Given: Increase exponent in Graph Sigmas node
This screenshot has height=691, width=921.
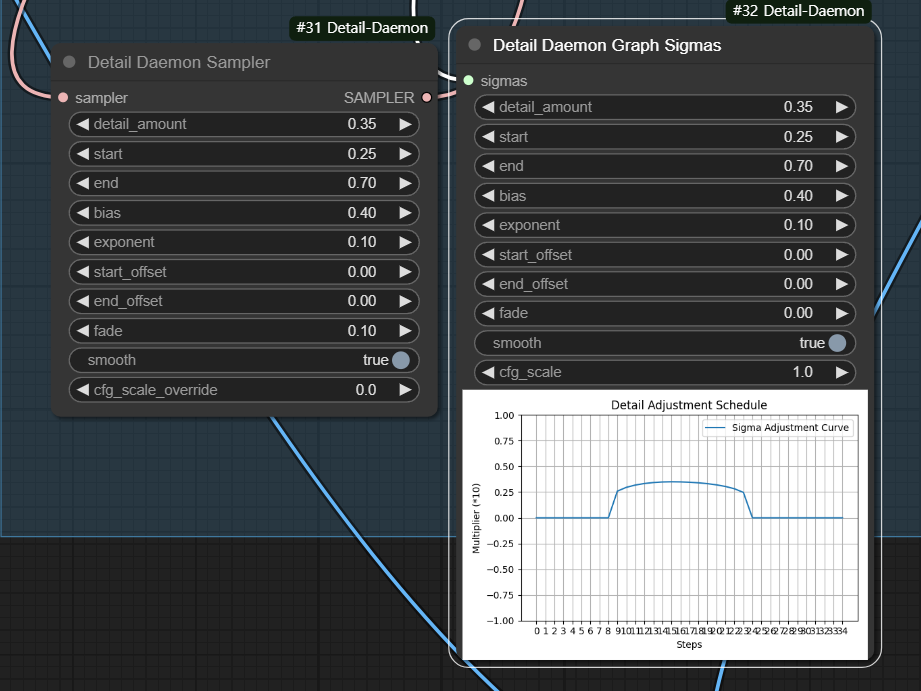Looking at the screenshot, I should click(x=842, y=225).
